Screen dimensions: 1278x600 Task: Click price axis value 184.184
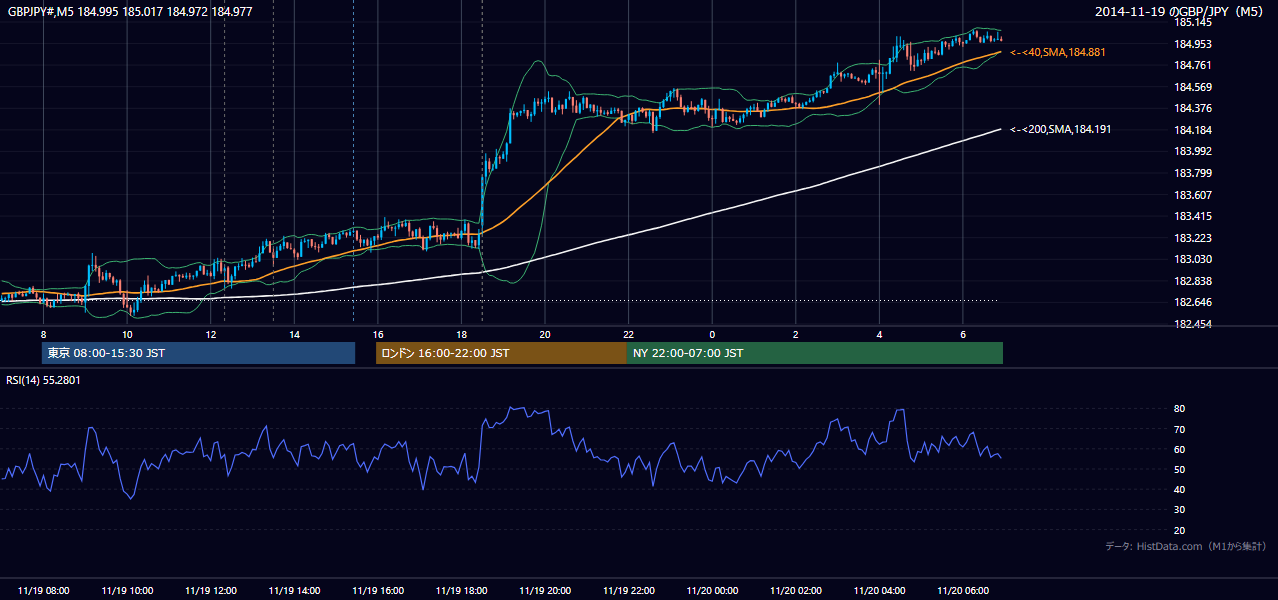pyautogui.click(x=1193, y=131)
